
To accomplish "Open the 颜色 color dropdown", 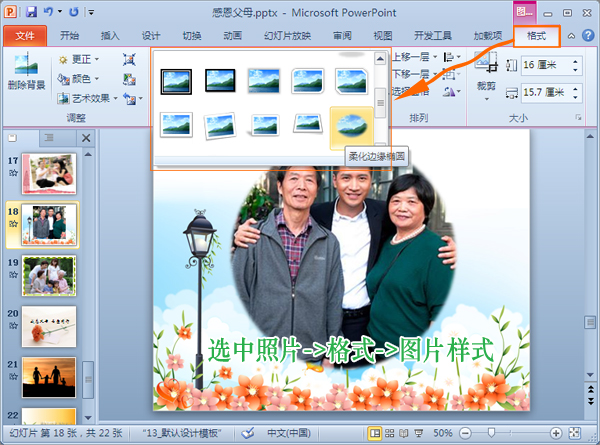I will [78, 79].
